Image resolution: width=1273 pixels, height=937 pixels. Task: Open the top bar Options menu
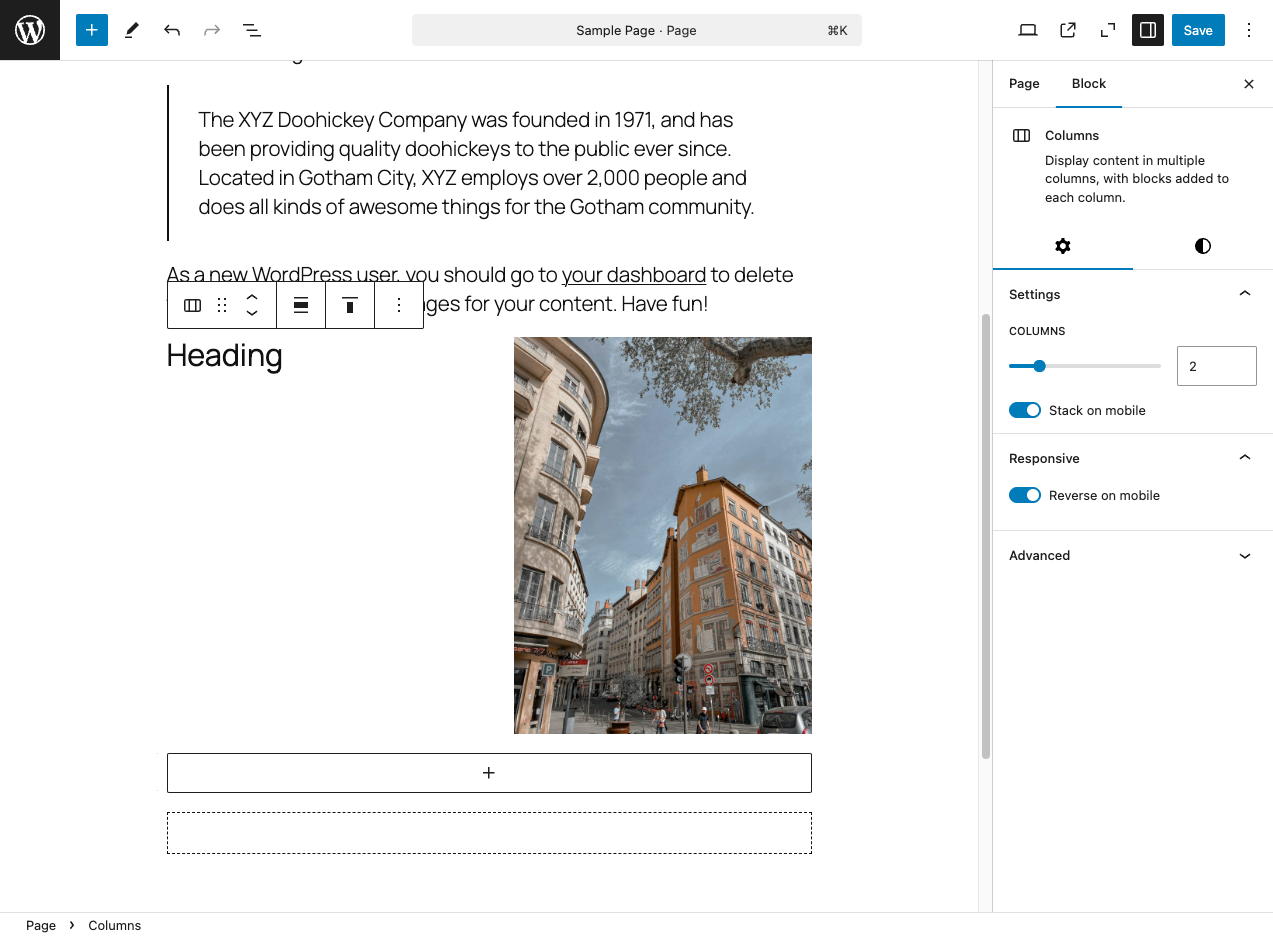(x=1249, y=30)
